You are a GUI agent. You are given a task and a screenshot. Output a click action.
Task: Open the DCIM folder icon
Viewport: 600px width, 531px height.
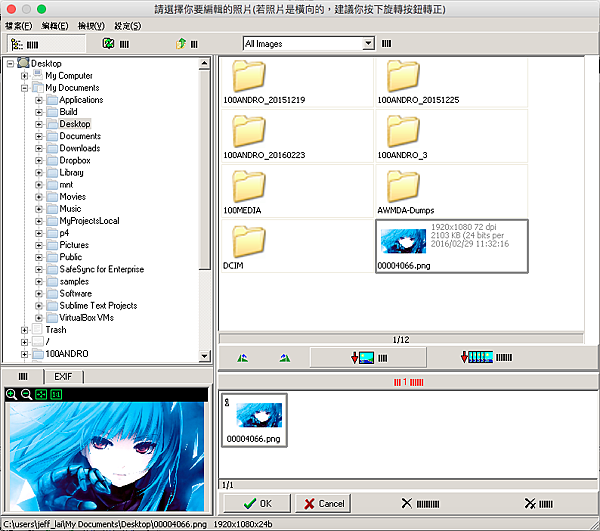(249, 241)
